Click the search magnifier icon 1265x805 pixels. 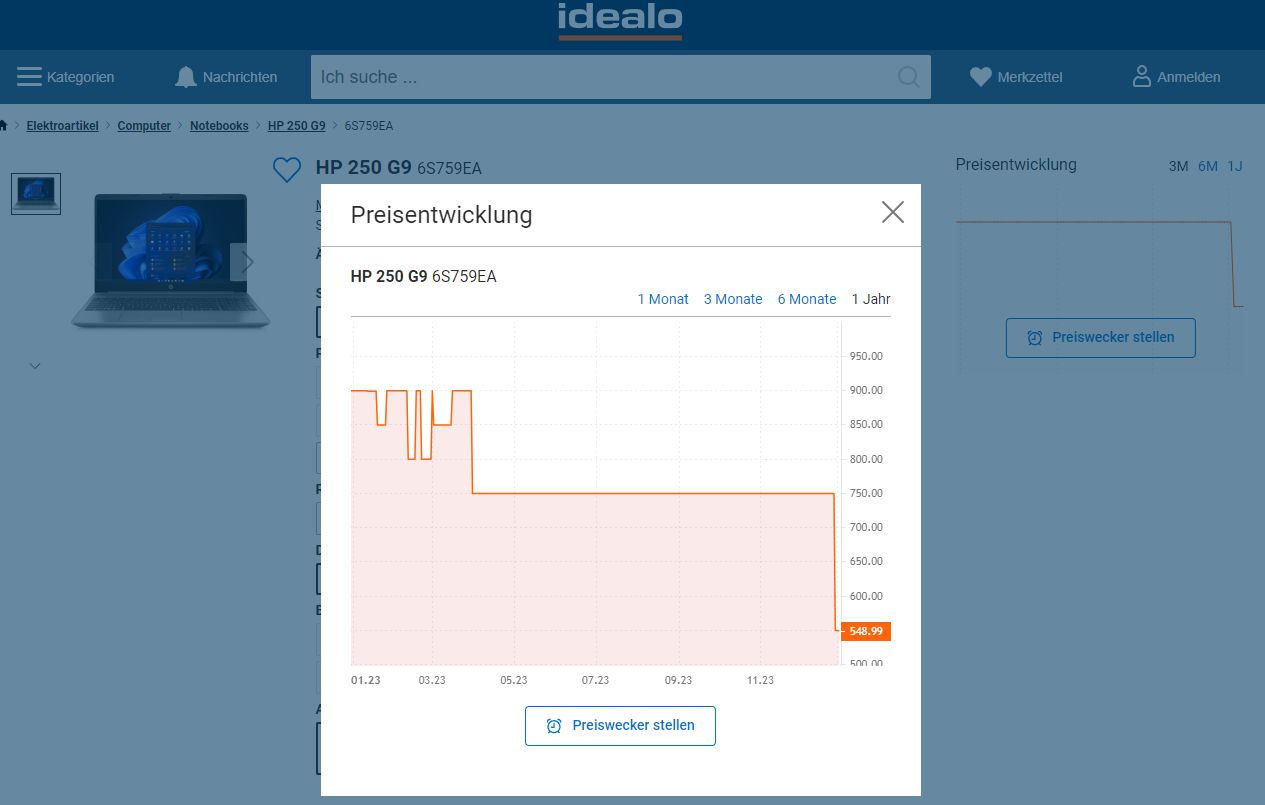pyautogui.click(x=908, y=77)
